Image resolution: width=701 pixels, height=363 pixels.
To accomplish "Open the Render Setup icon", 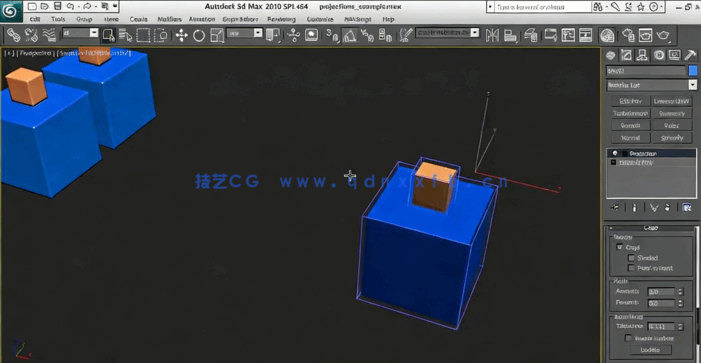I will point(628,35).
